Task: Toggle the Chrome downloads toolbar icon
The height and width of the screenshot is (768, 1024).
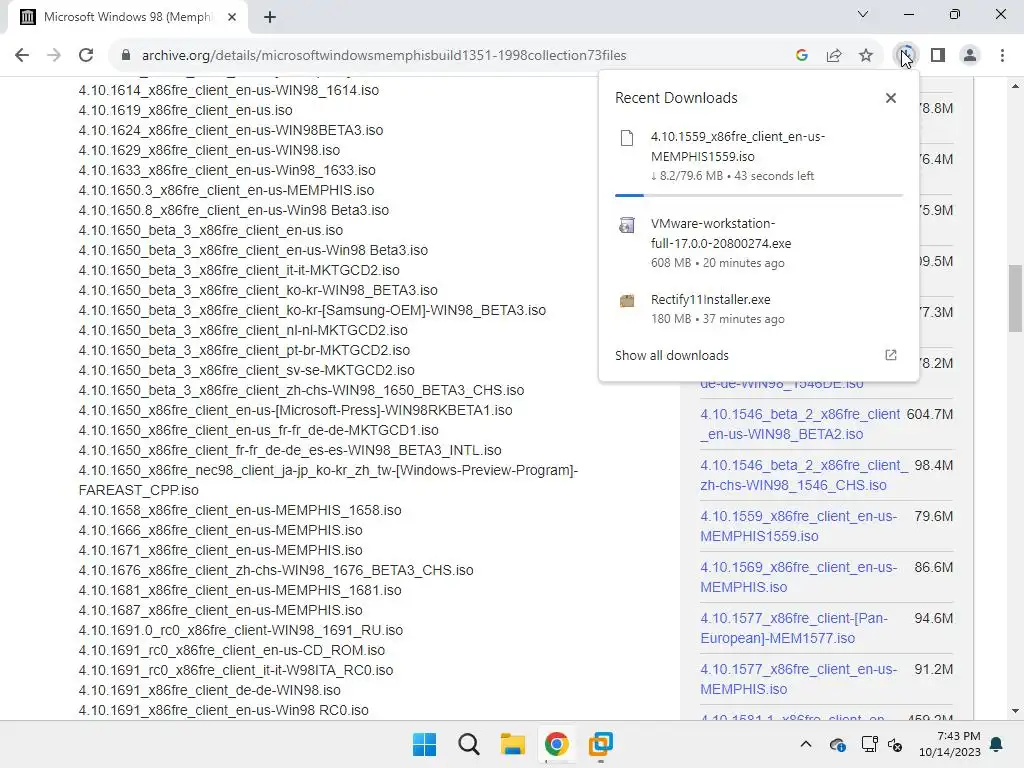Action: (x=906, y=56)
